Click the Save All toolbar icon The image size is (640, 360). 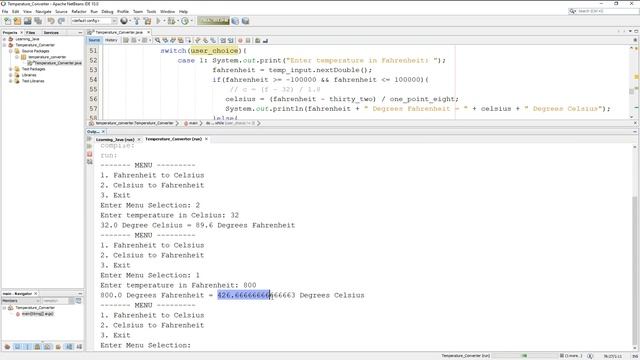tap(38, 21)
